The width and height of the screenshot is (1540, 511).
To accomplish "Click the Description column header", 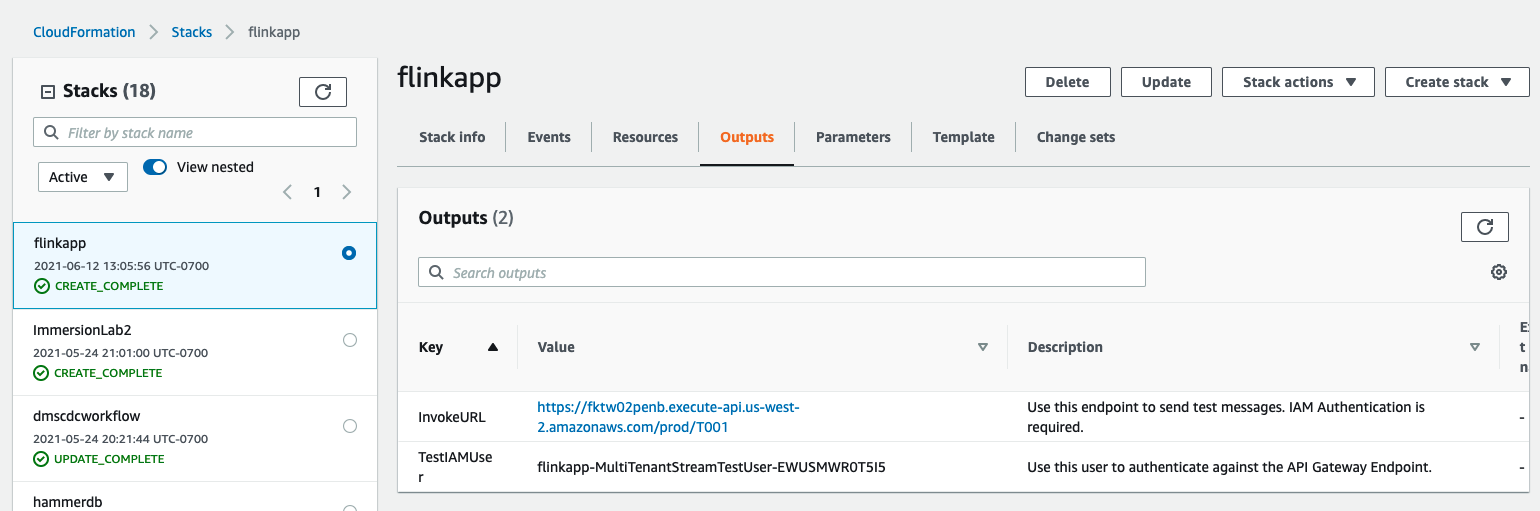I will 1065,347.
